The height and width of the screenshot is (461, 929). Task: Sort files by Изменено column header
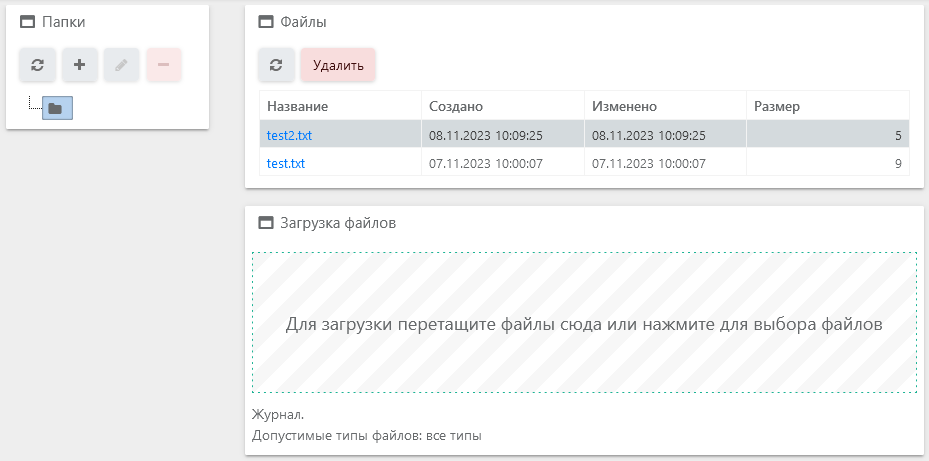624,106
